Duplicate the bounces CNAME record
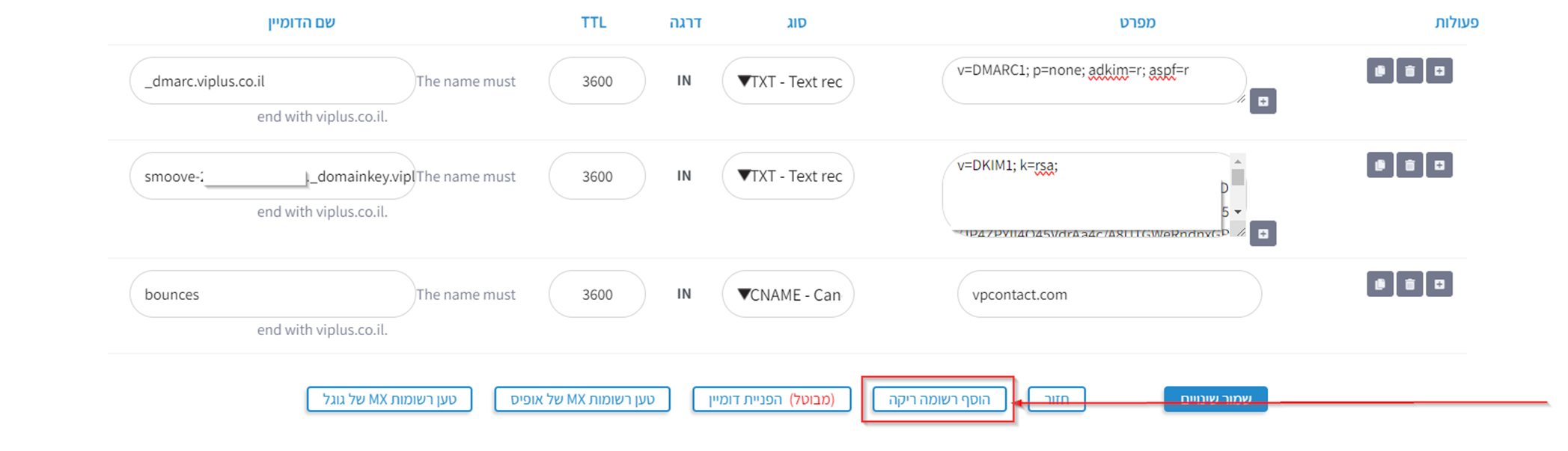This screenshot has width=1568, height=451. click(x=1379, y=284)
